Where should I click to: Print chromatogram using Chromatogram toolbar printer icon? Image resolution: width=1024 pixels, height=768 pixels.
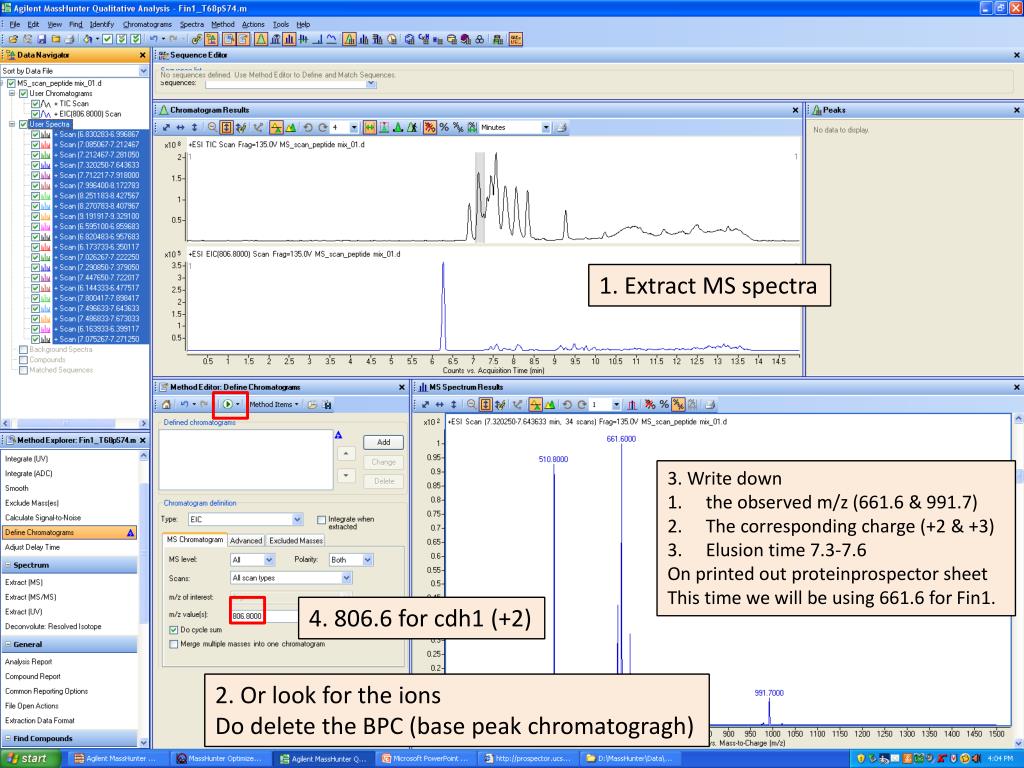click(561, 127)
